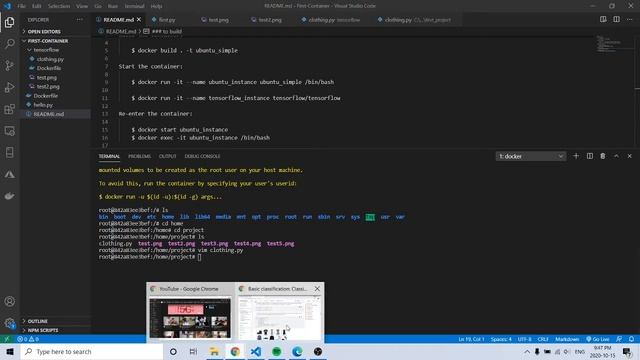Open Run and Debug view
Viewport: 640px width, 360px height.
click(x=9, y=87)
